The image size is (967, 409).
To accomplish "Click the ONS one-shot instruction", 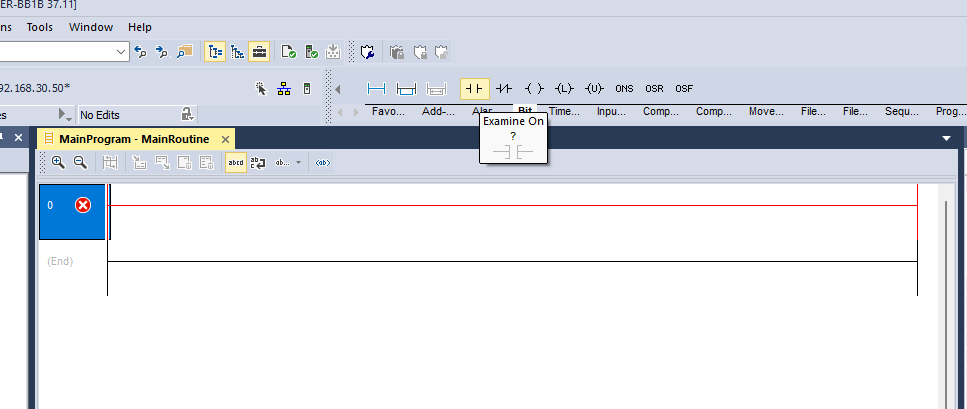I will pos(624,88).
